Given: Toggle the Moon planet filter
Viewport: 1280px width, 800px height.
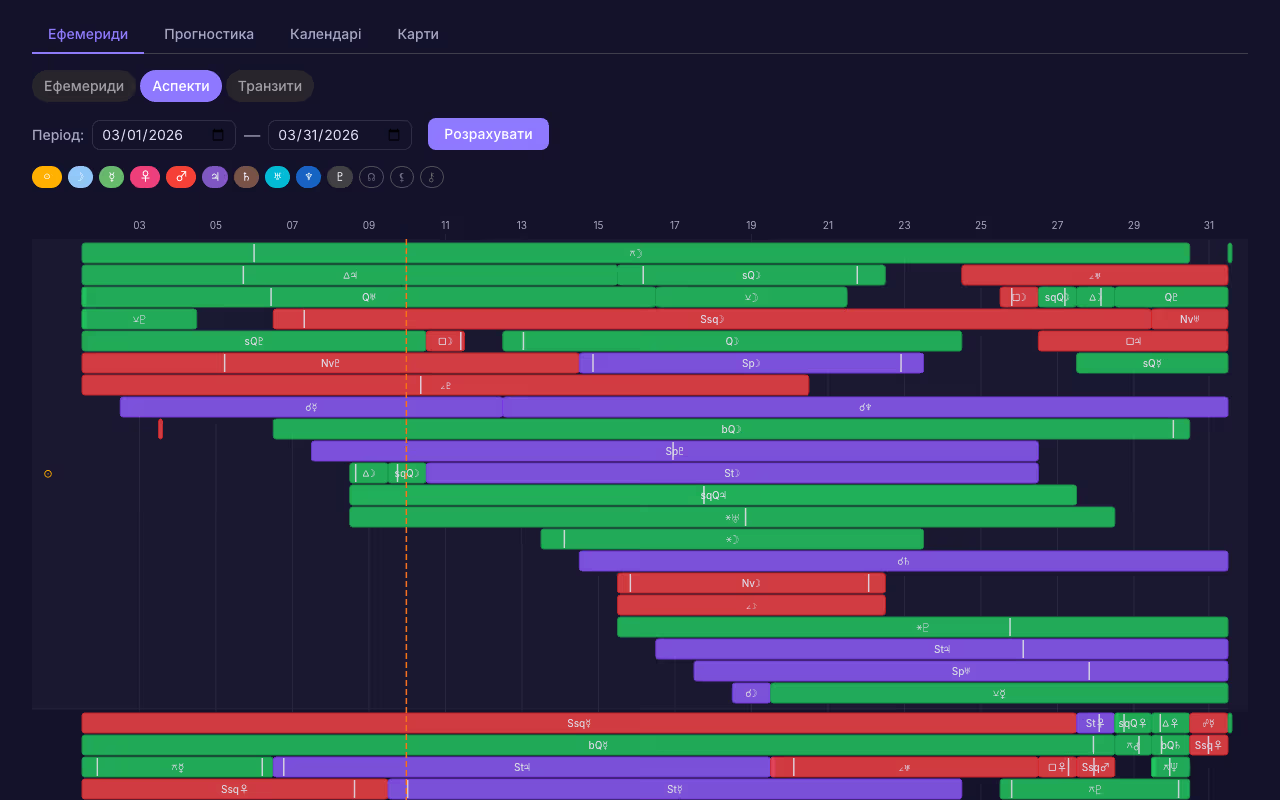Looking at the screenshot, I should pos(81,177).
